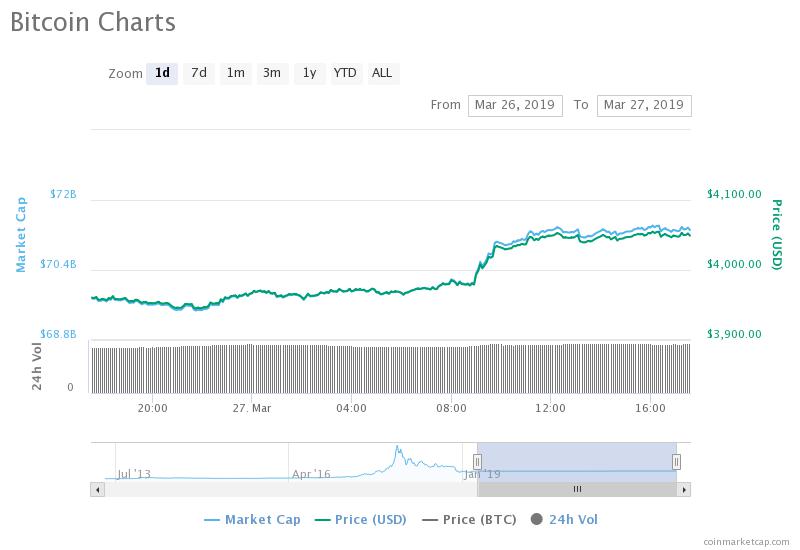The image size is (800, 550).
Task: Click the scrollbar's left arrow
Action: click(x=97, y=489)
